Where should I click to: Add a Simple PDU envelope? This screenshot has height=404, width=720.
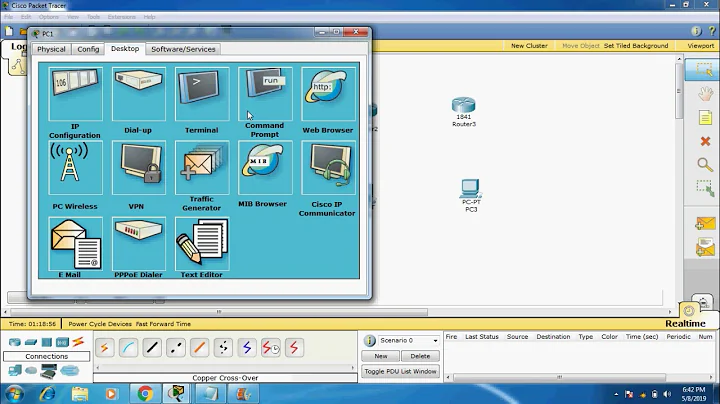point(705,224)
